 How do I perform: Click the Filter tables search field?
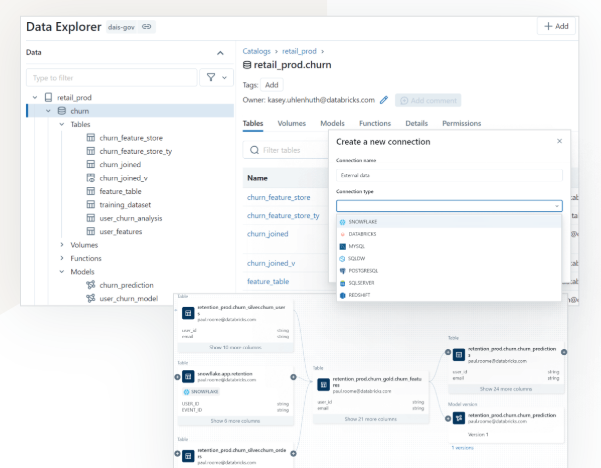(286, 150)
